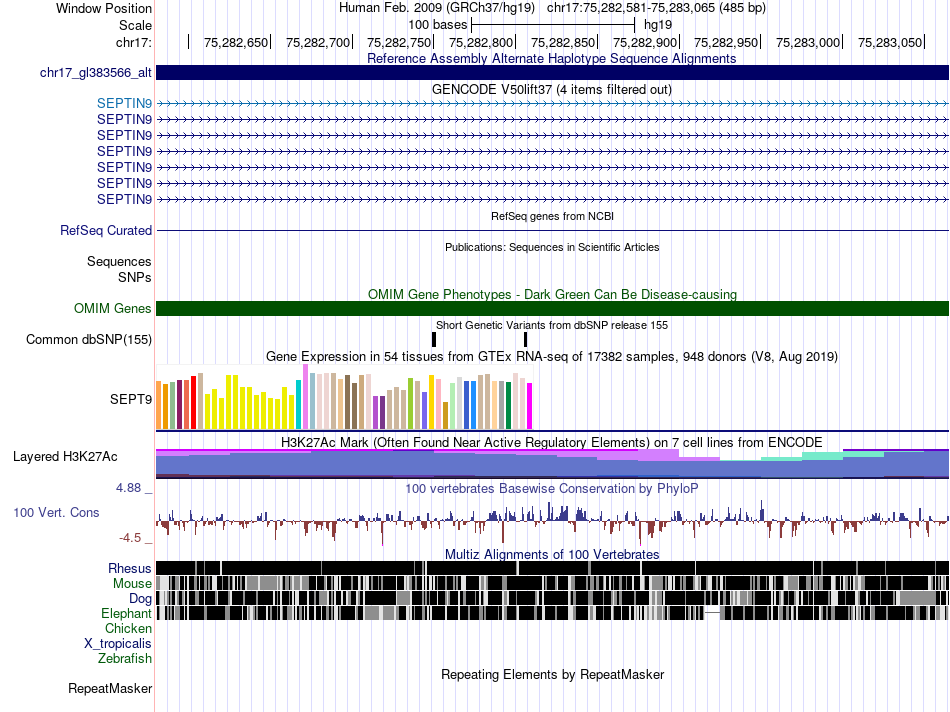
Task: Click Multiz Alignments of 100 Vertebrates title
Action: click(552, 554)
